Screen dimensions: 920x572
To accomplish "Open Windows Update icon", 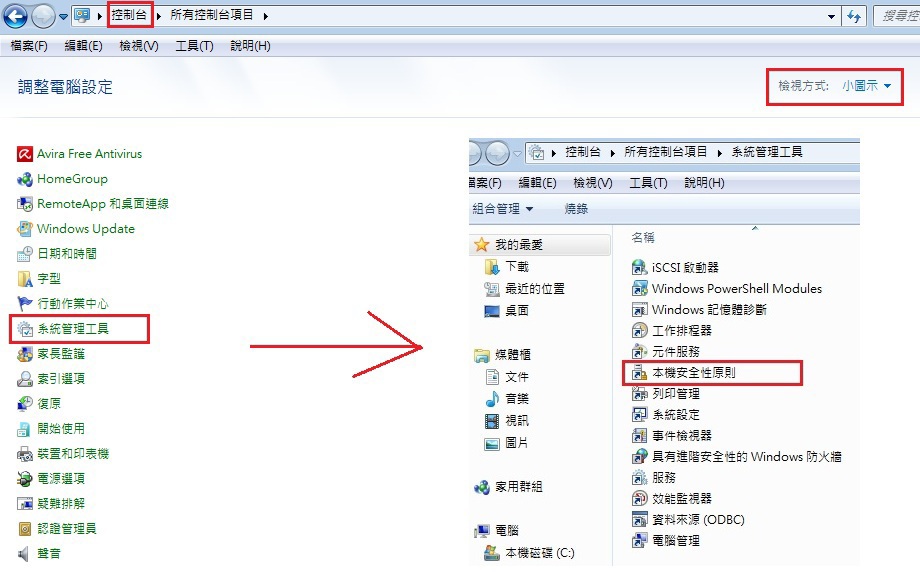I will point(25,229).
